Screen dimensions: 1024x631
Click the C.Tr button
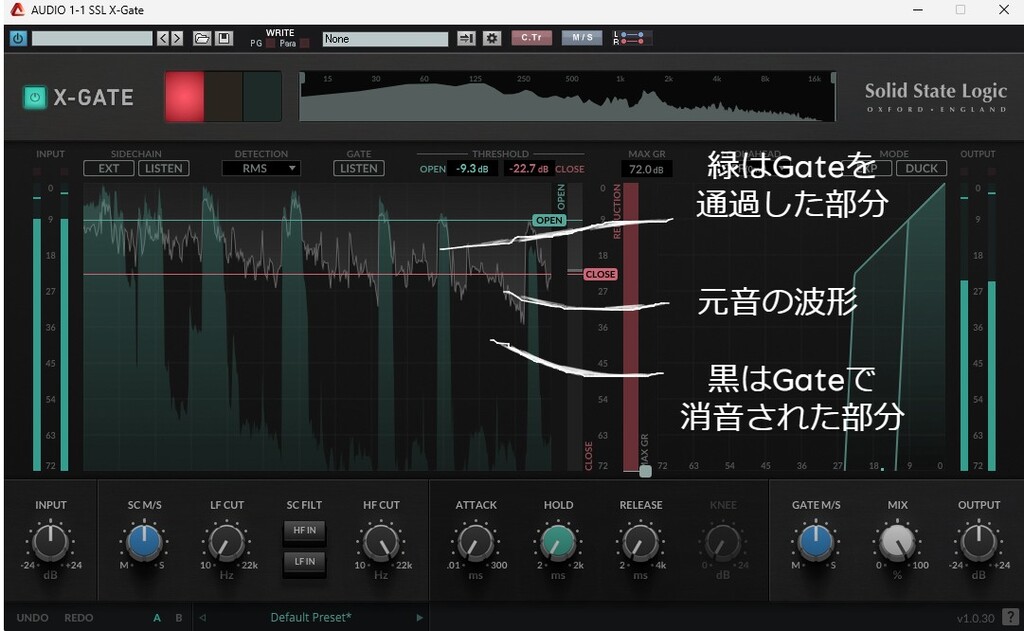point(532,38)
